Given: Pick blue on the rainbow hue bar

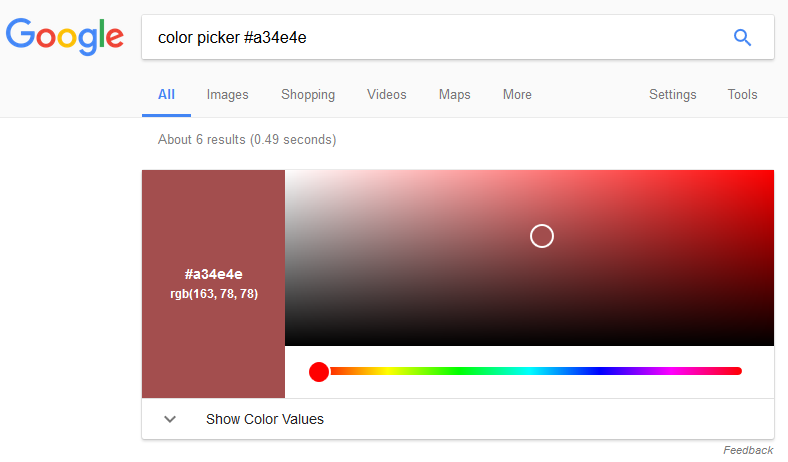Looking at the screenshot, I should coord(601,371).
